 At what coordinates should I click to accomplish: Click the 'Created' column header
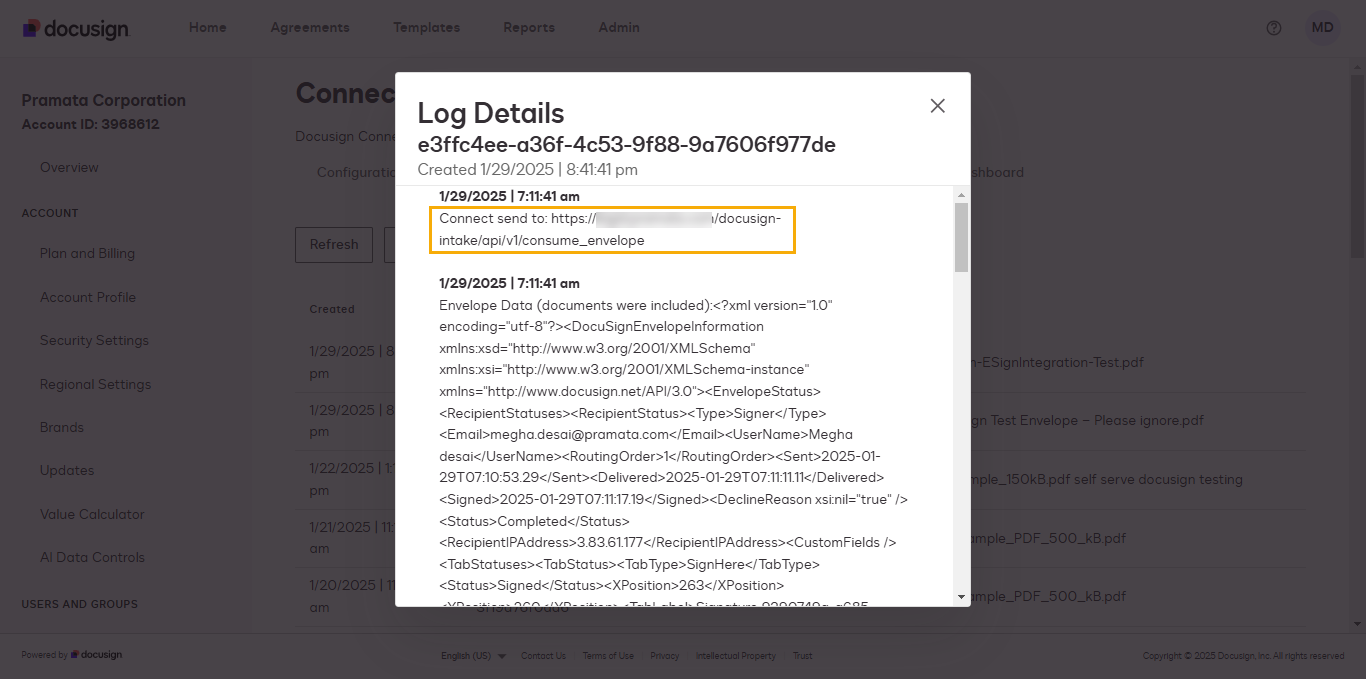coord(332,309)
